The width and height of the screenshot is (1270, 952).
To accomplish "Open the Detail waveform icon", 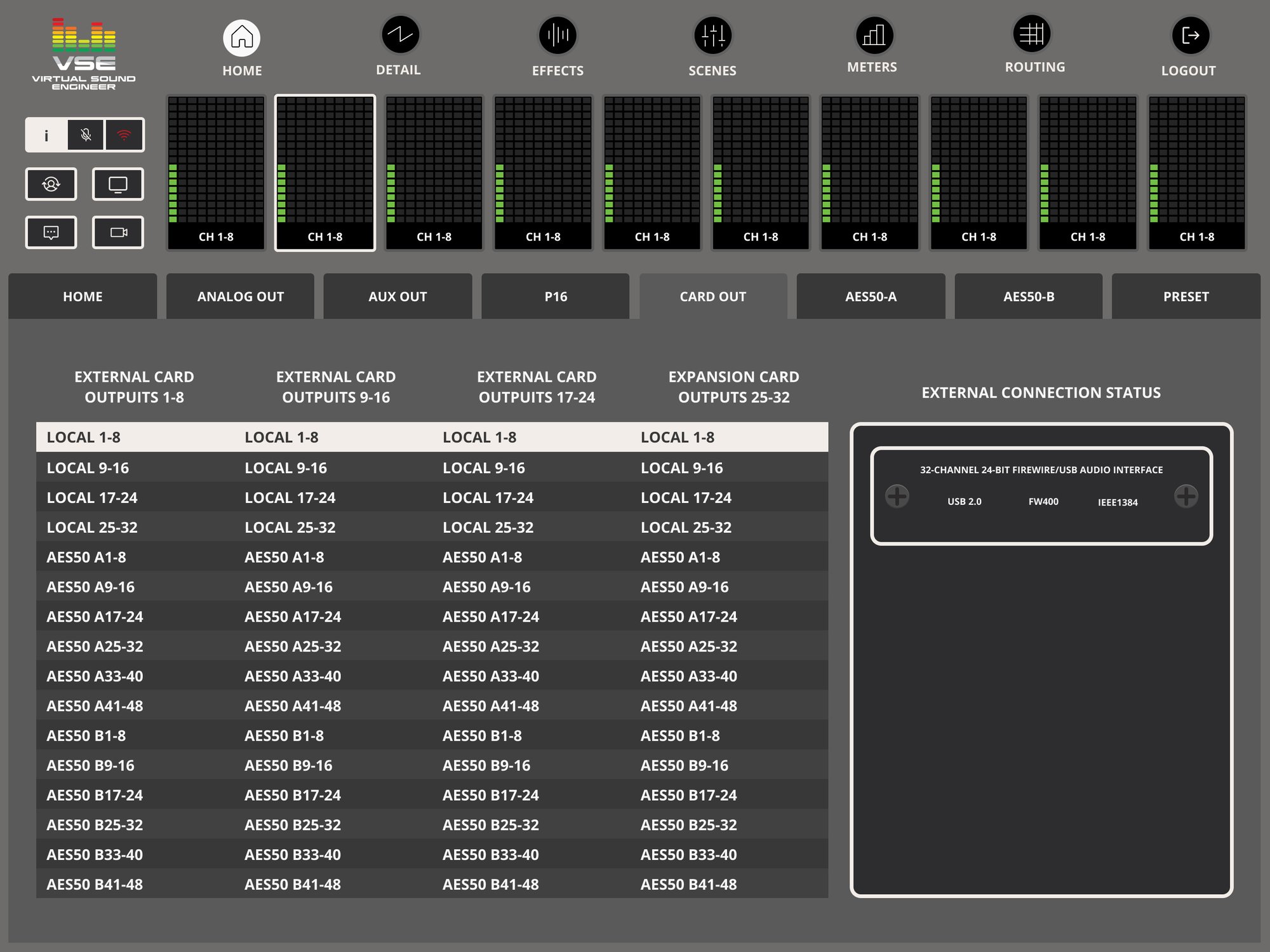I will coord(399,35).
